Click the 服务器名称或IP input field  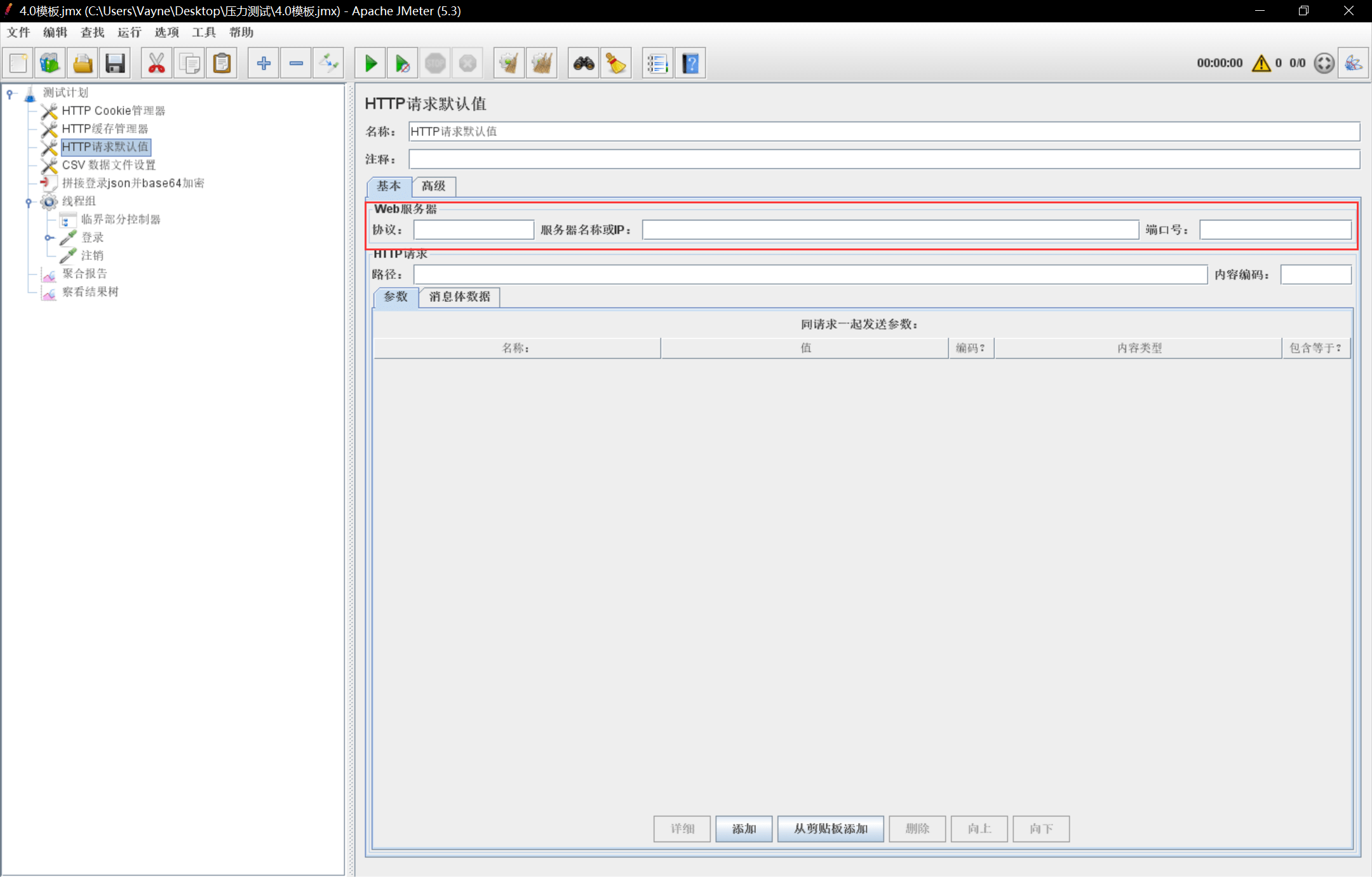890,230
